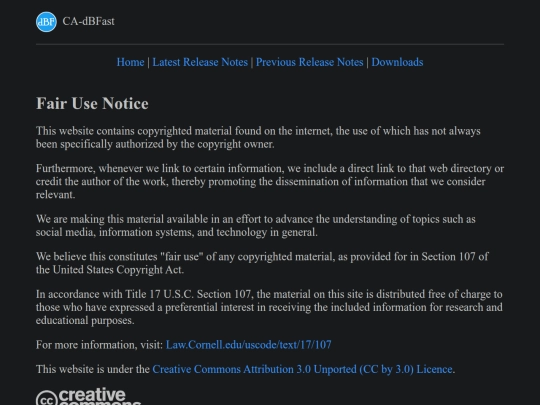
Task: Open the Creative Commons Attribution 3.0 Licence link
Action: (302, 369)
